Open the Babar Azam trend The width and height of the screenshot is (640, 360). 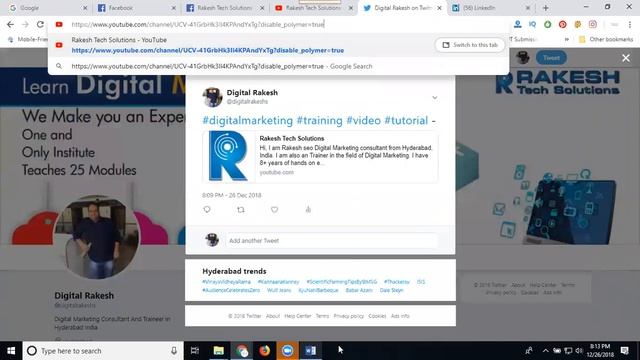tap(359, 290)
